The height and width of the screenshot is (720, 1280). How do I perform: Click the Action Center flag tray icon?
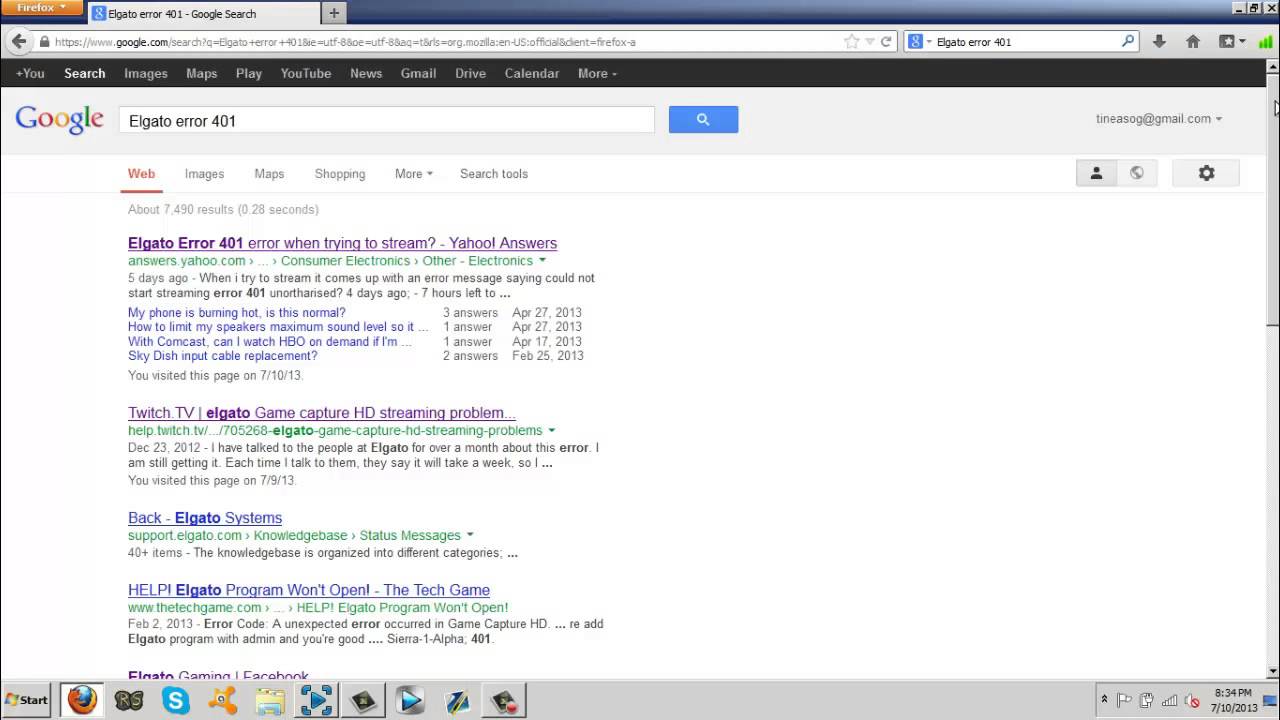click(1124, 700)
